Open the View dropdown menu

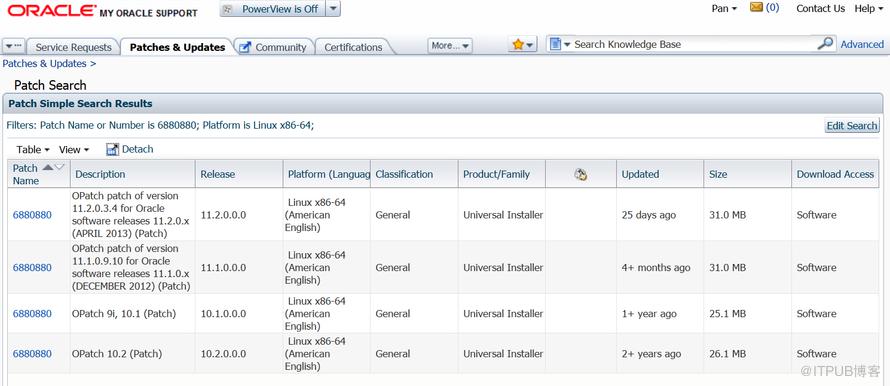74,150
